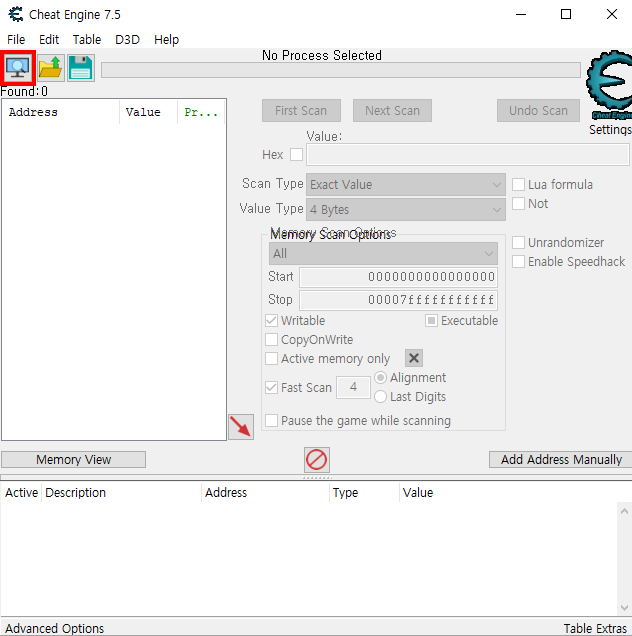Open the Help menu
Viewport: 632px width, 636px height.
click(x=166, y=40)
